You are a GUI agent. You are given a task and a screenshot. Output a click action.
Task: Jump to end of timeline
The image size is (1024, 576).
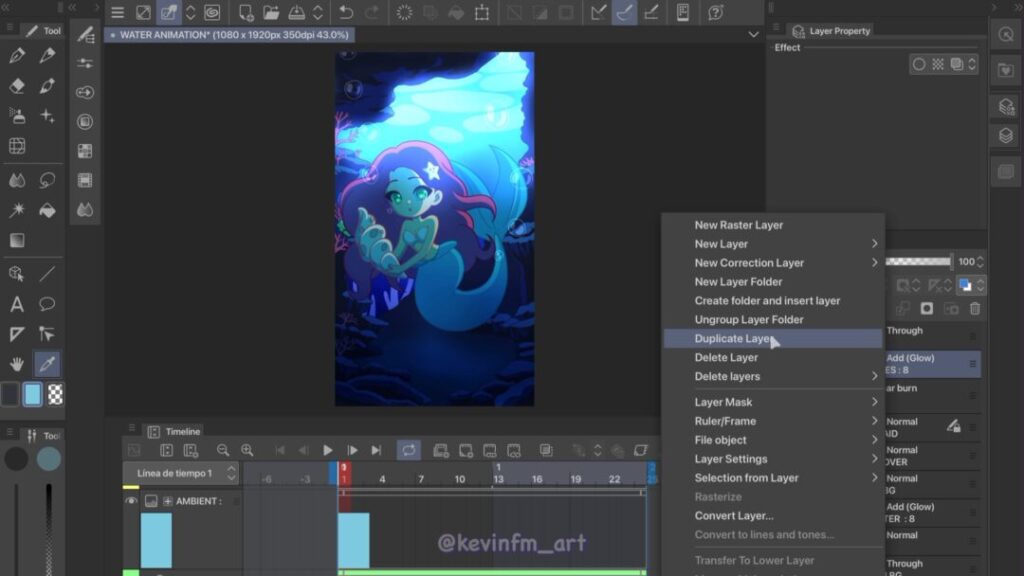coord(376,450)
